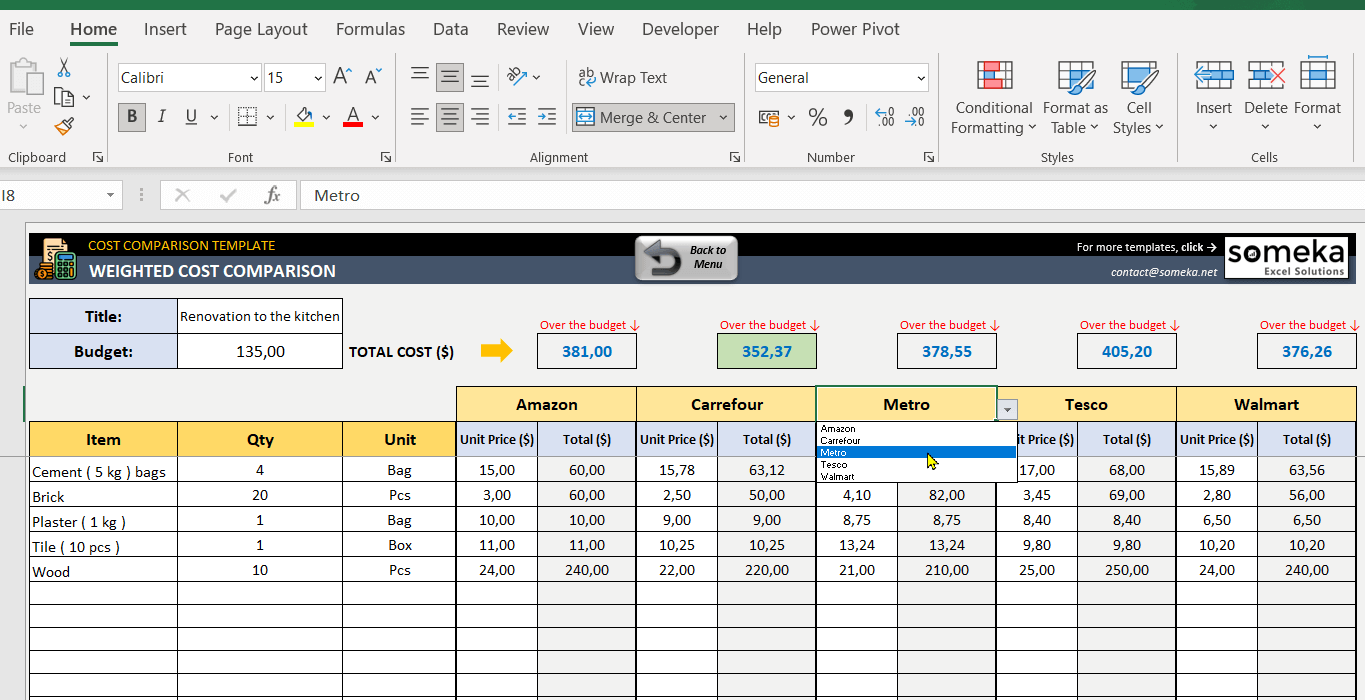Image resolution: width=1365 pixels, height=700 pixels.
Task: Click the Back to Menu button
Action: (x=686, y=257)
